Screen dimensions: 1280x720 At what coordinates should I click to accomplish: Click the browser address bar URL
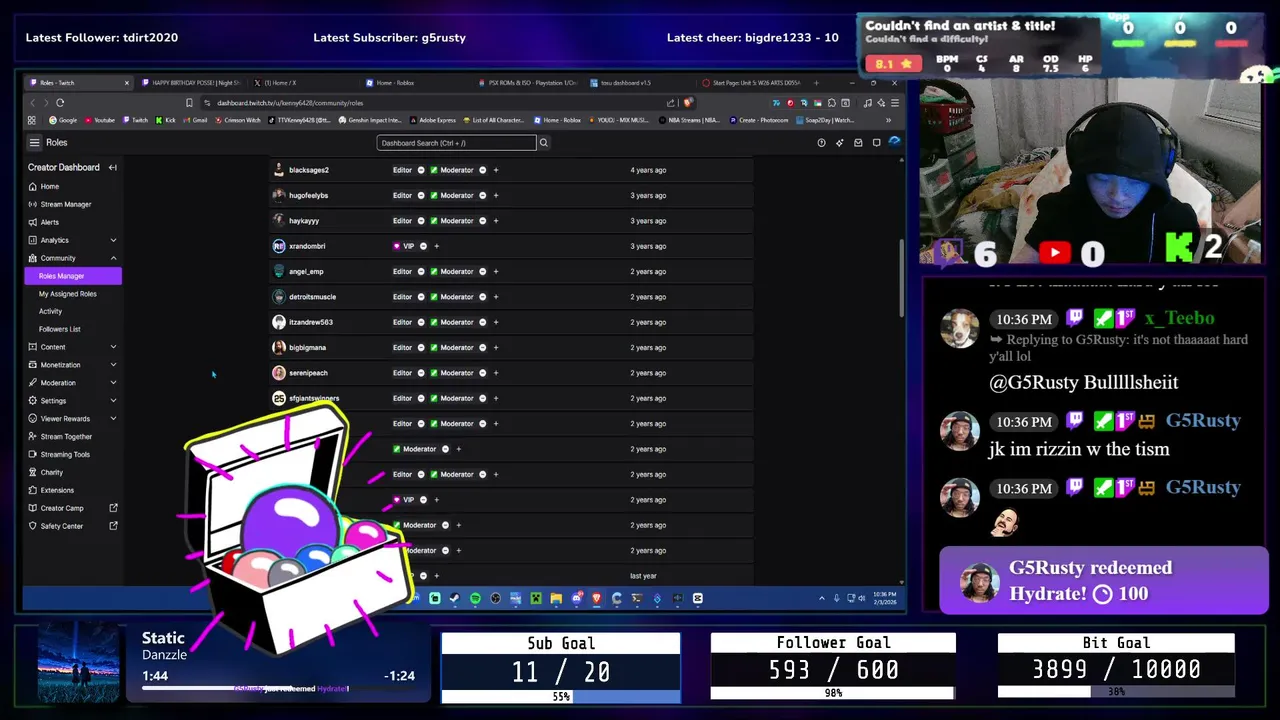[x=290, y=102]
